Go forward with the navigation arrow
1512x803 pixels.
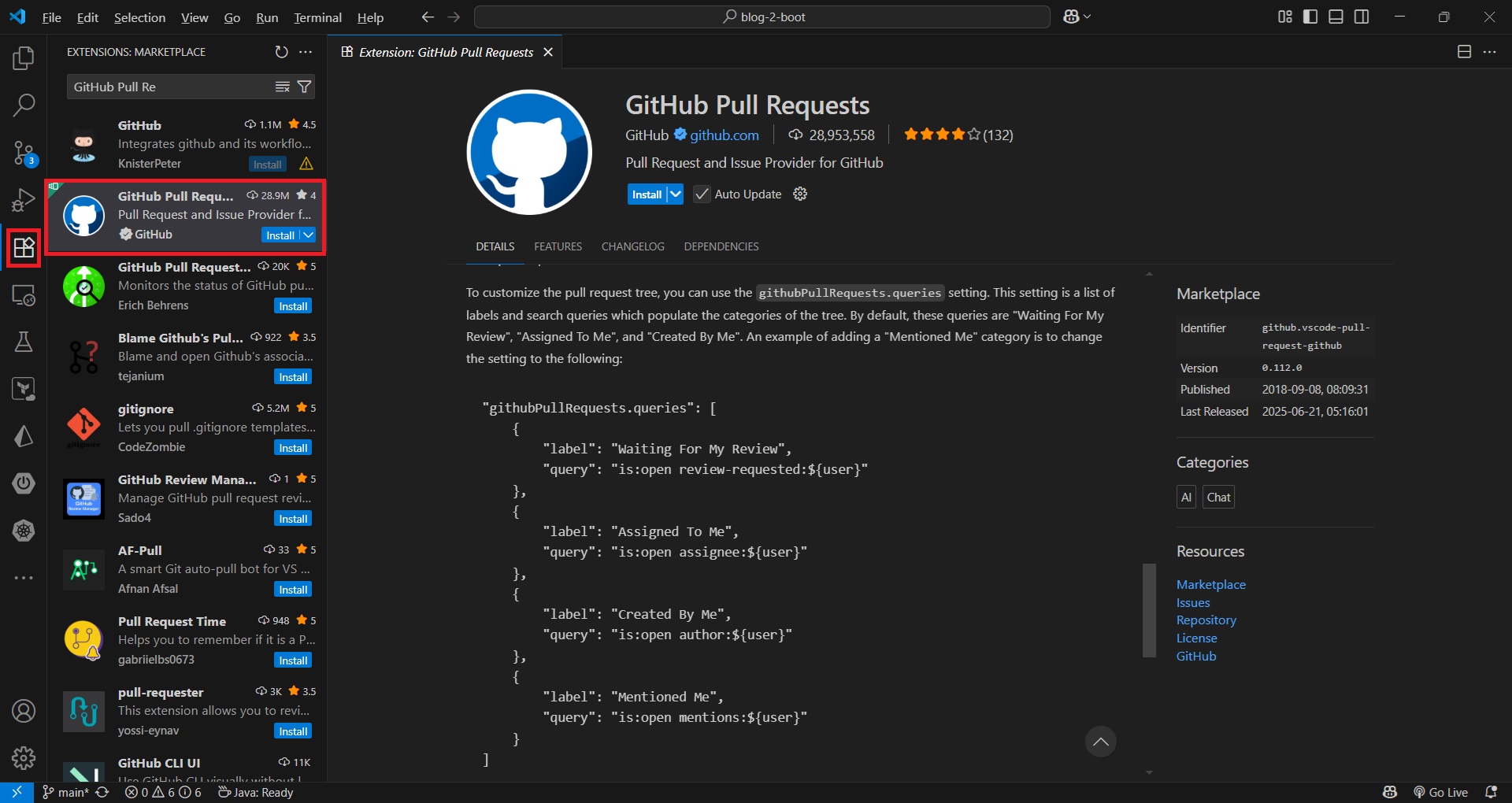454,17
